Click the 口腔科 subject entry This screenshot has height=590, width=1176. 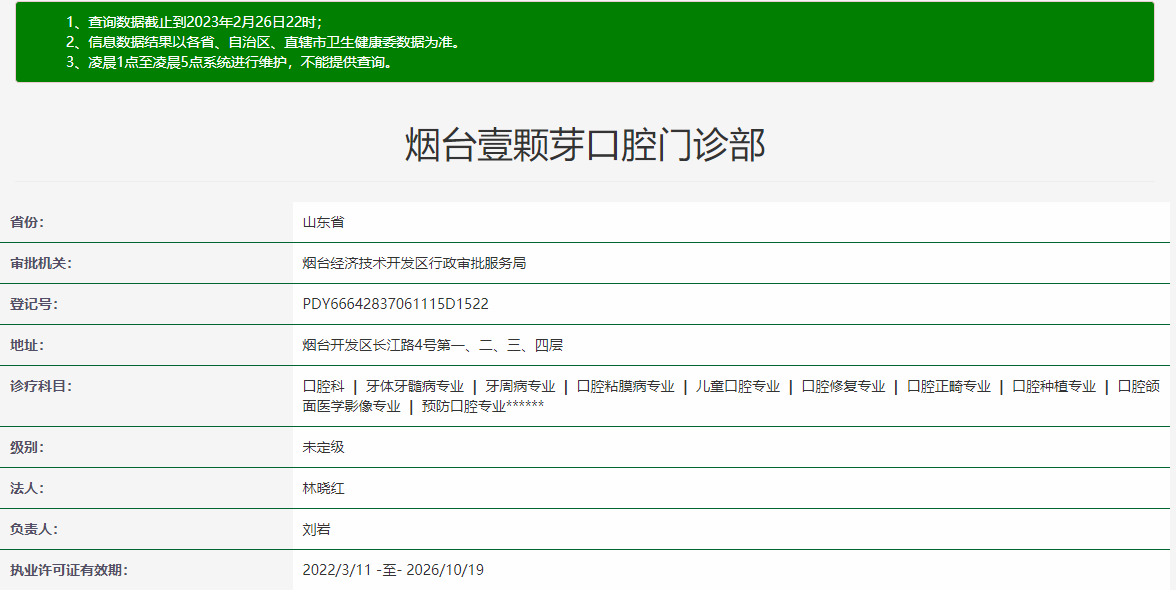point(323,386)
